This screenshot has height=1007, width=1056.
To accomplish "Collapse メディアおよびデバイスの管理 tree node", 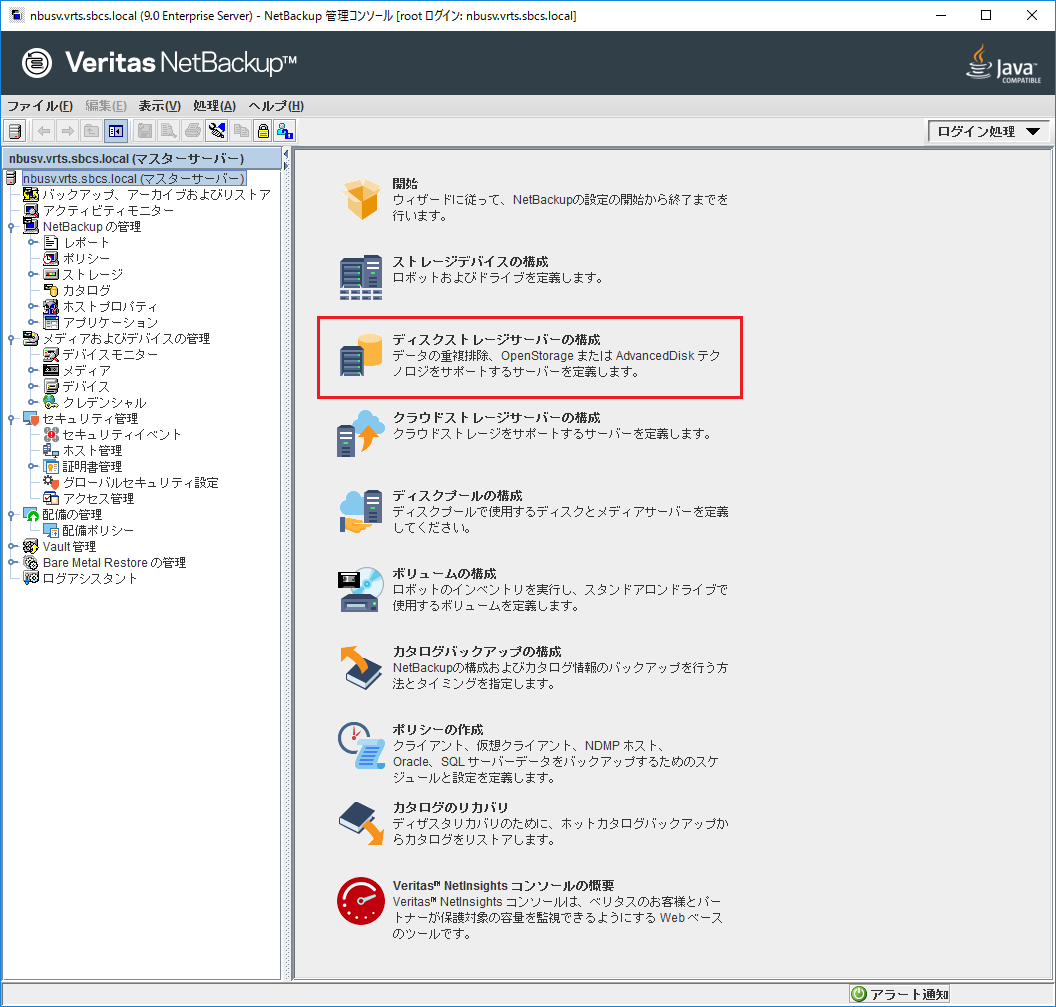I will 11,338.
